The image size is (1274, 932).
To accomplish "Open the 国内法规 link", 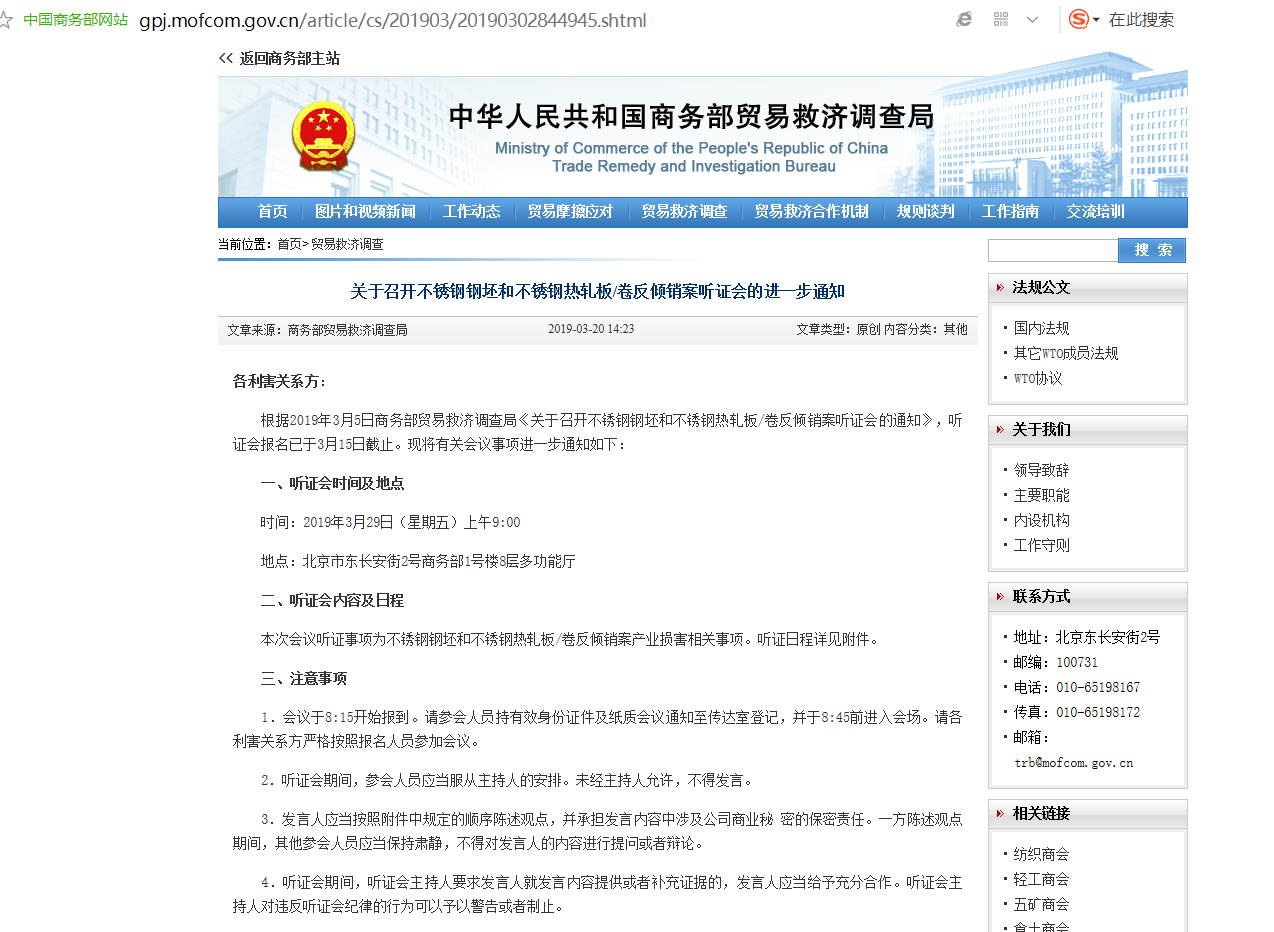I will [1041, 328].
